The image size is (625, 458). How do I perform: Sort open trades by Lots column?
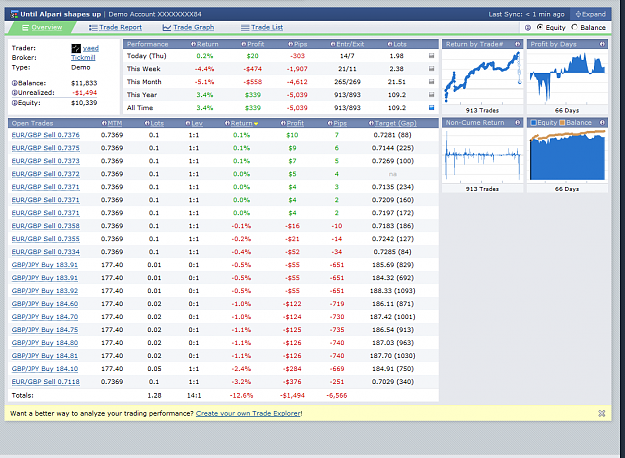tap(157, 124)
